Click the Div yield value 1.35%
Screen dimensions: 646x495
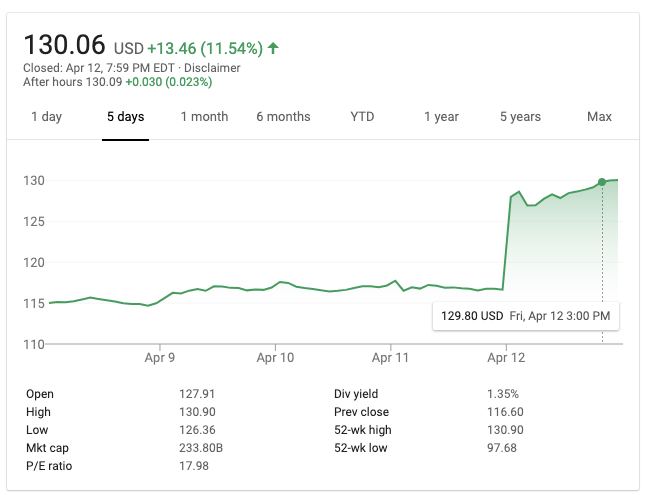500,394
